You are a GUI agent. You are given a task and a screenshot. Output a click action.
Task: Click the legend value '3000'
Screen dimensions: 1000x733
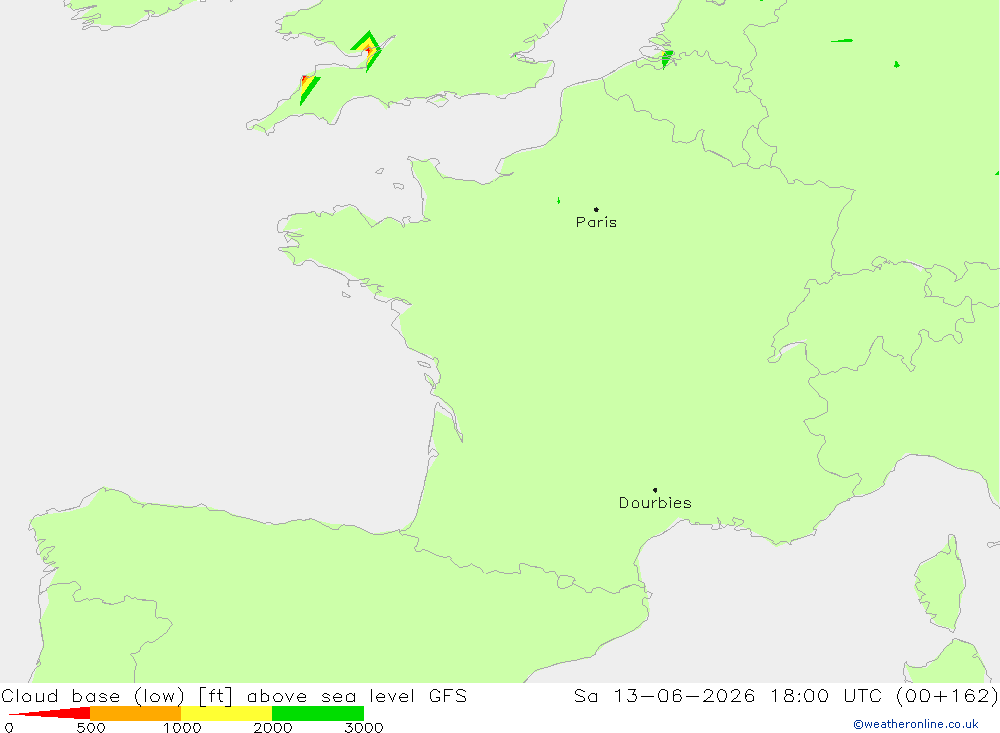[x=364, y=727]
